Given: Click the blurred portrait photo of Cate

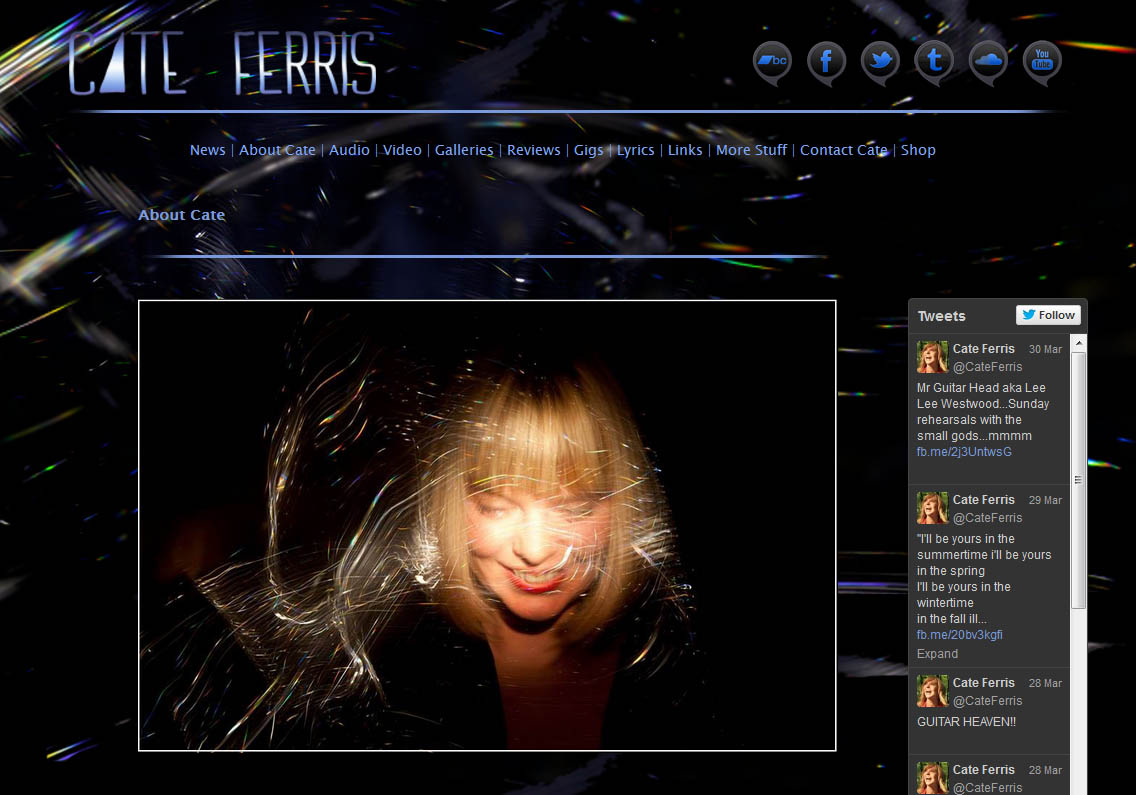Looking at the screenshot, I should click(x=487, y=525).
